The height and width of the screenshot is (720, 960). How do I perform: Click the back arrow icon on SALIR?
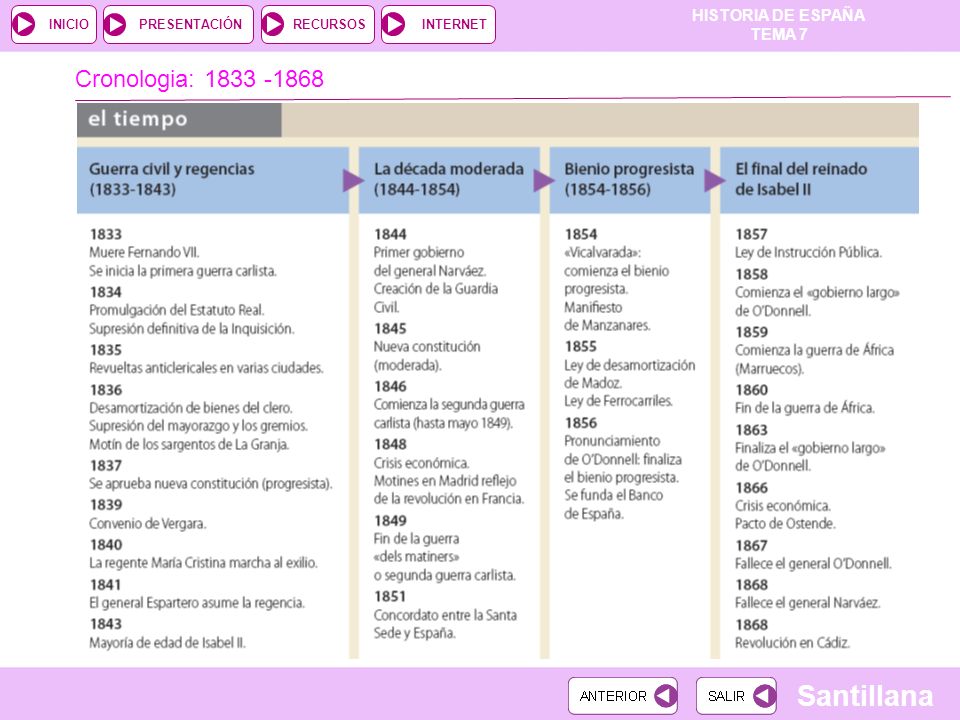pos(764,696)
